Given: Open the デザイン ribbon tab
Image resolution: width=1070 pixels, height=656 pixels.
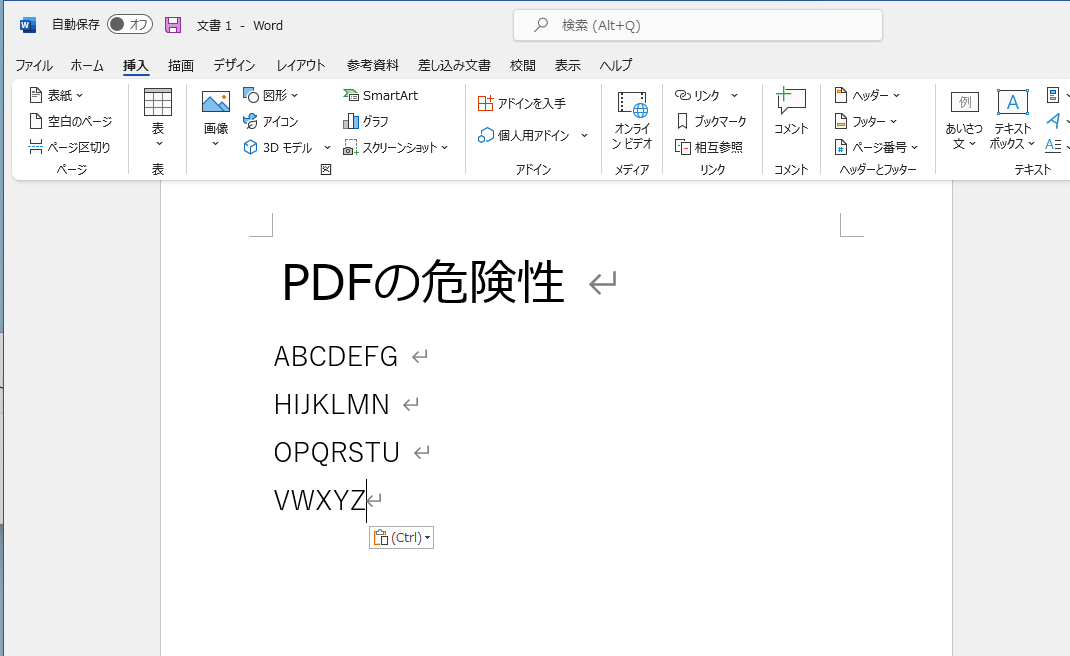Looking at the screenshot, I should click(233, 65).
